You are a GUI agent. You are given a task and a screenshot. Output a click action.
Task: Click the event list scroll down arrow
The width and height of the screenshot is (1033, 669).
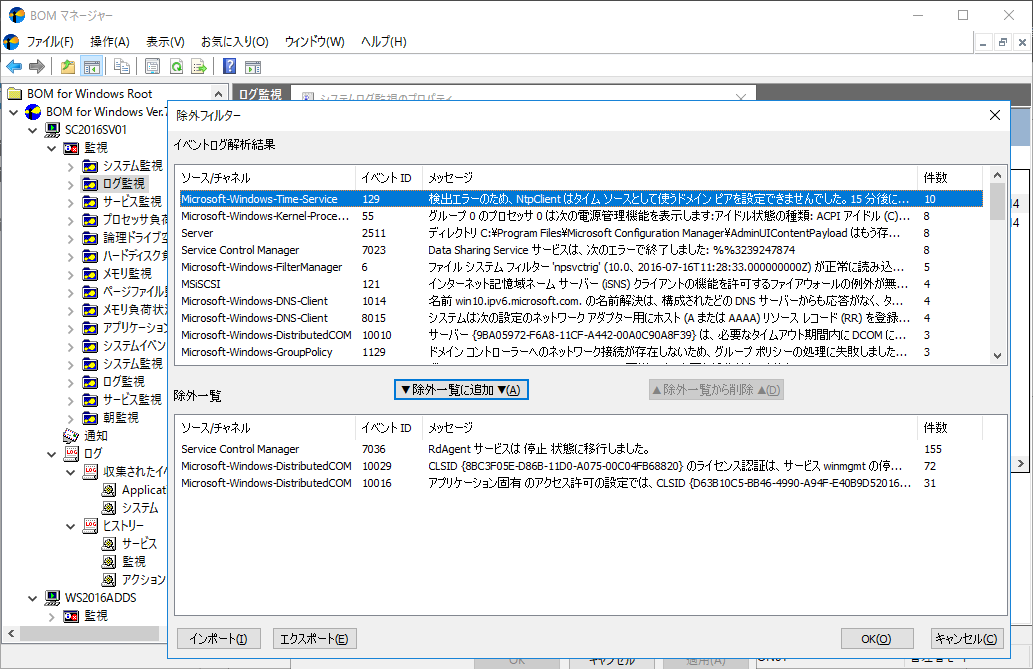pyautogui.click(x=997, y=356)
